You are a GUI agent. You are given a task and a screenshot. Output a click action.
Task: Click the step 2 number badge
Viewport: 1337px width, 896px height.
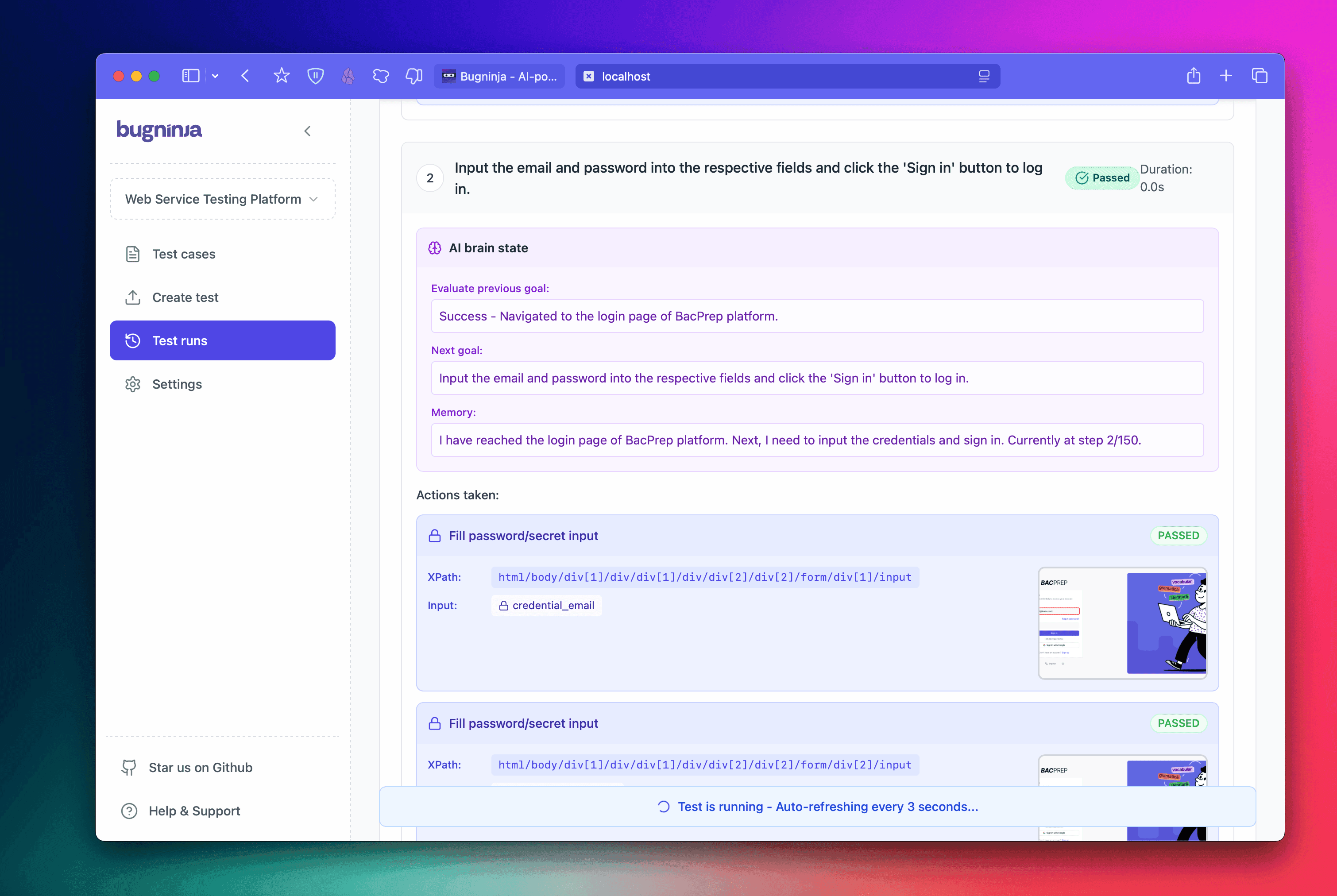coord(430,178)
